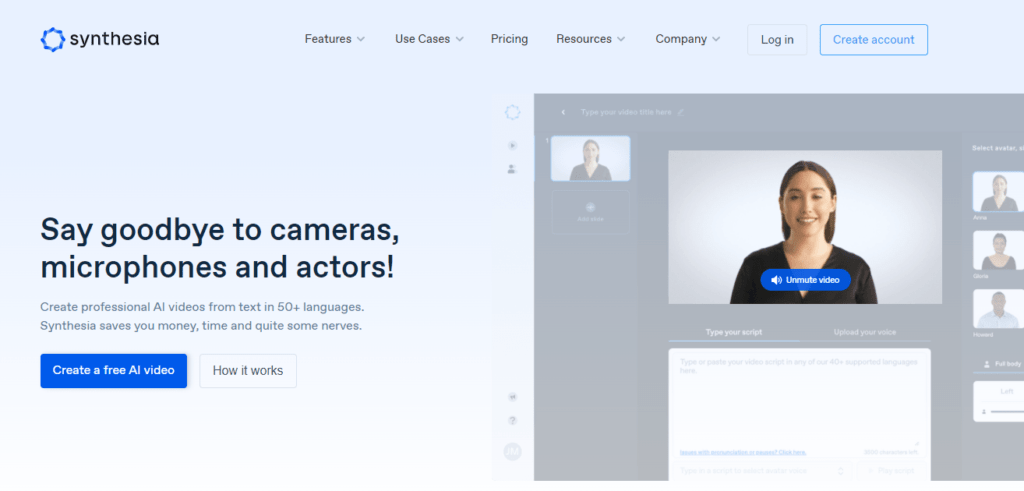Click the 'Select avatar' panel heading
Screen dimensions: 1024x491
point(997,148)
